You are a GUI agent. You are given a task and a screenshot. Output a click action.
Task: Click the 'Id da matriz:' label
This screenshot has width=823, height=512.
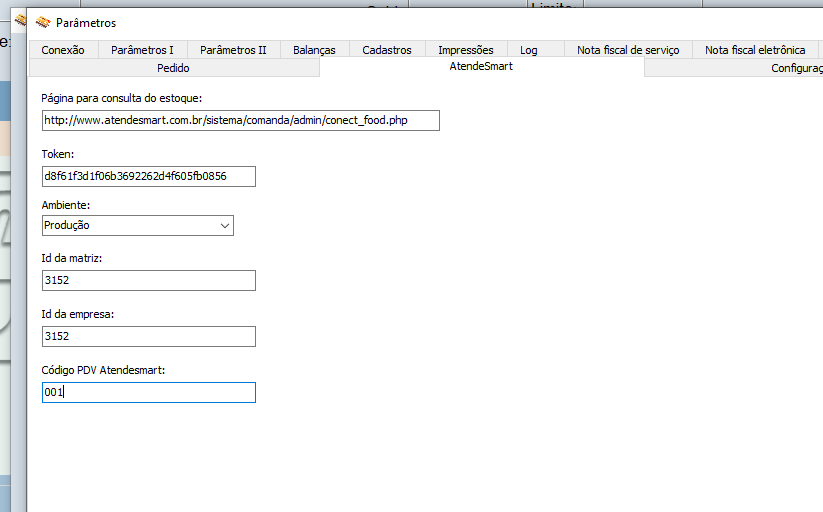pos(72,258)
